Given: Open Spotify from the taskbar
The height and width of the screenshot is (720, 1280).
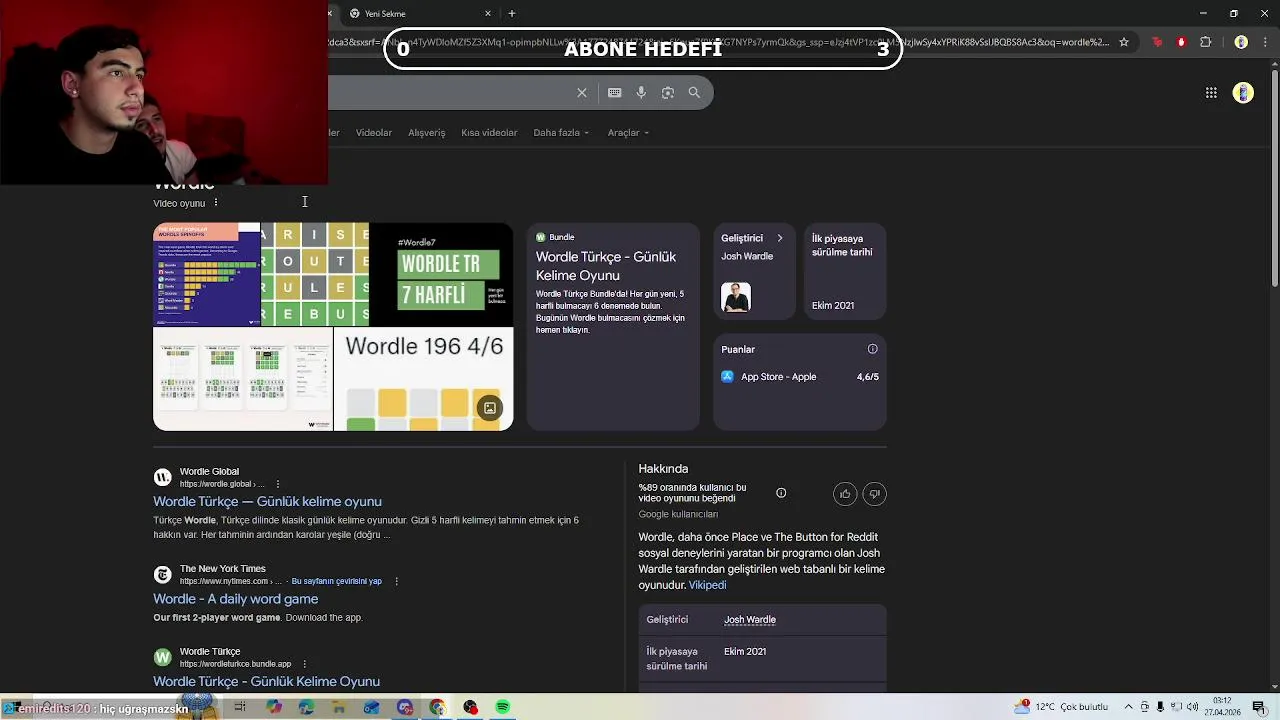Looking at the screenshot, I should coord(503,707).
